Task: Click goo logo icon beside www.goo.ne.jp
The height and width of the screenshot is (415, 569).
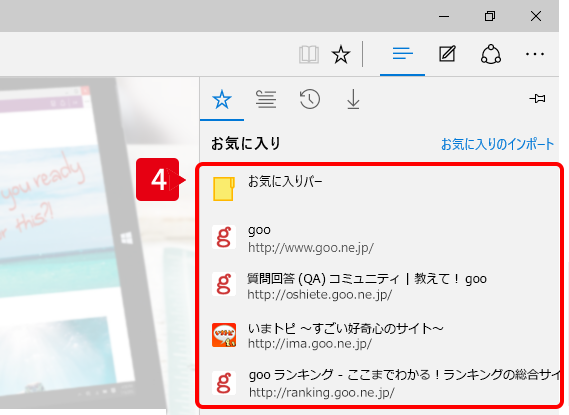Action: coord(224,237)
